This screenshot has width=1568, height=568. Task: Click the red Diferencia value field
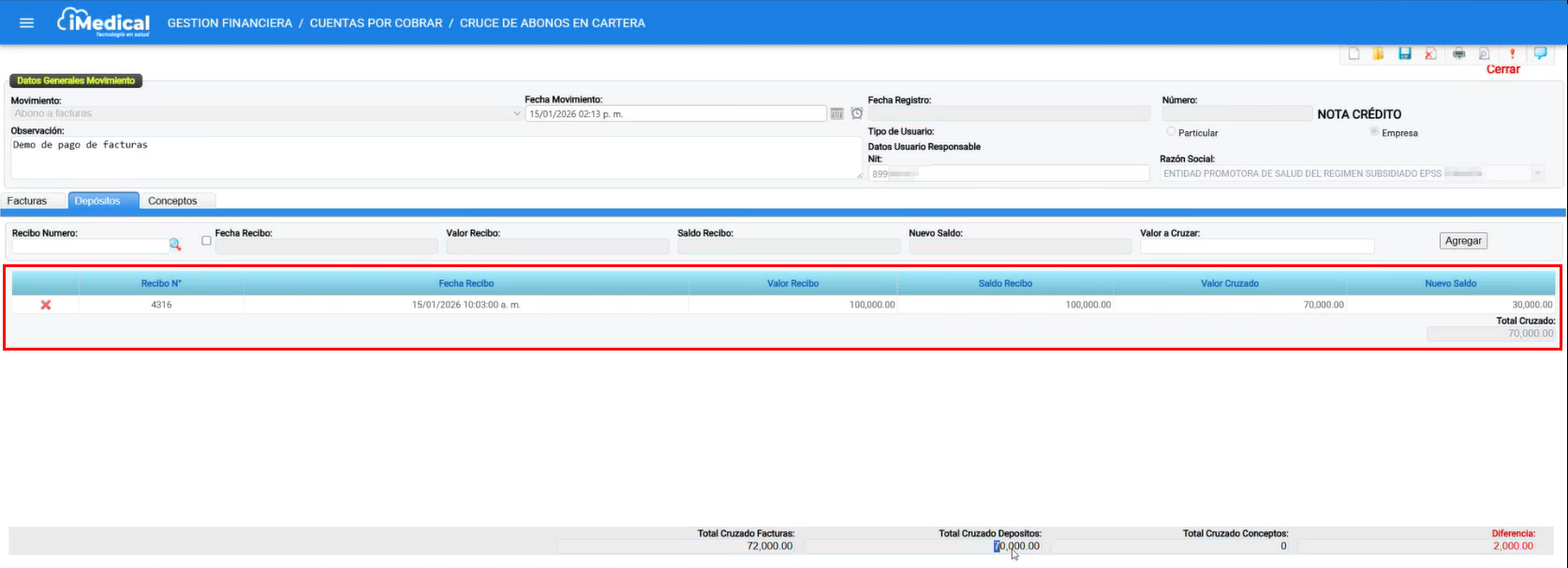click(x=1416, y=546)
